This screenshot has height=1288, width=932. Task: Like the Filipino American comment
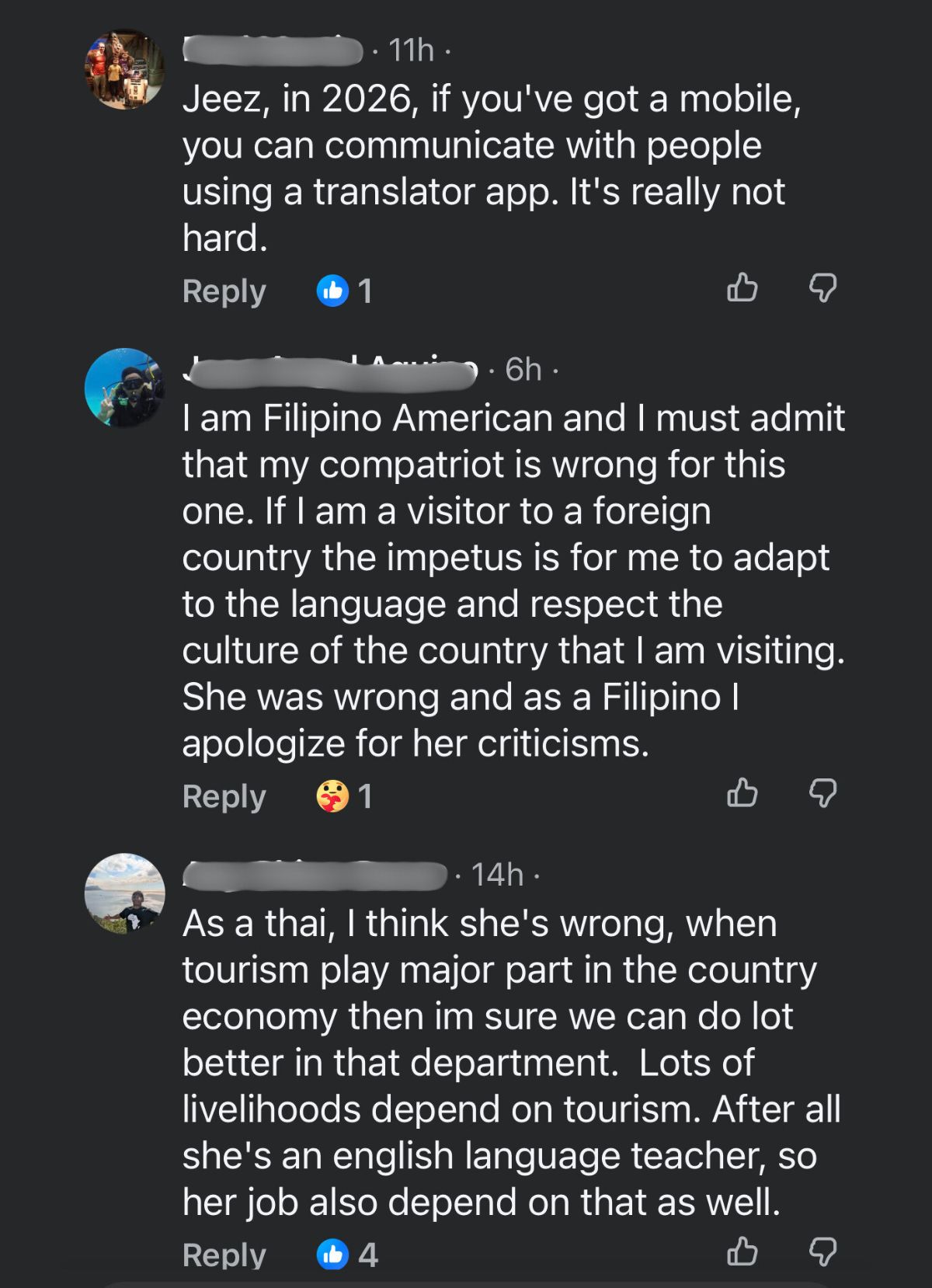(742, 793)
